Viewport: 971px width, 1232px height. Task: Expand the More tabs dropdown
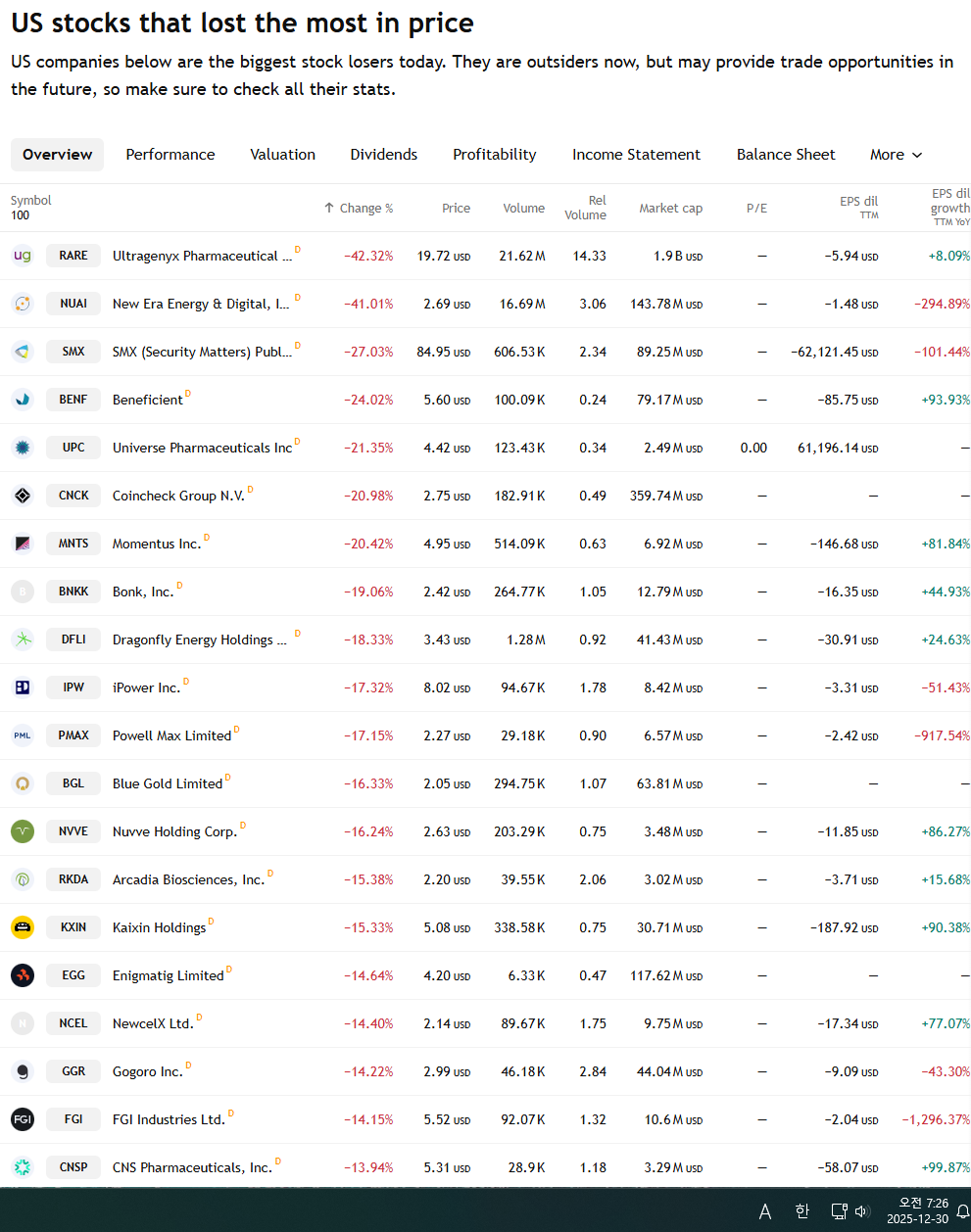(897, 155)
